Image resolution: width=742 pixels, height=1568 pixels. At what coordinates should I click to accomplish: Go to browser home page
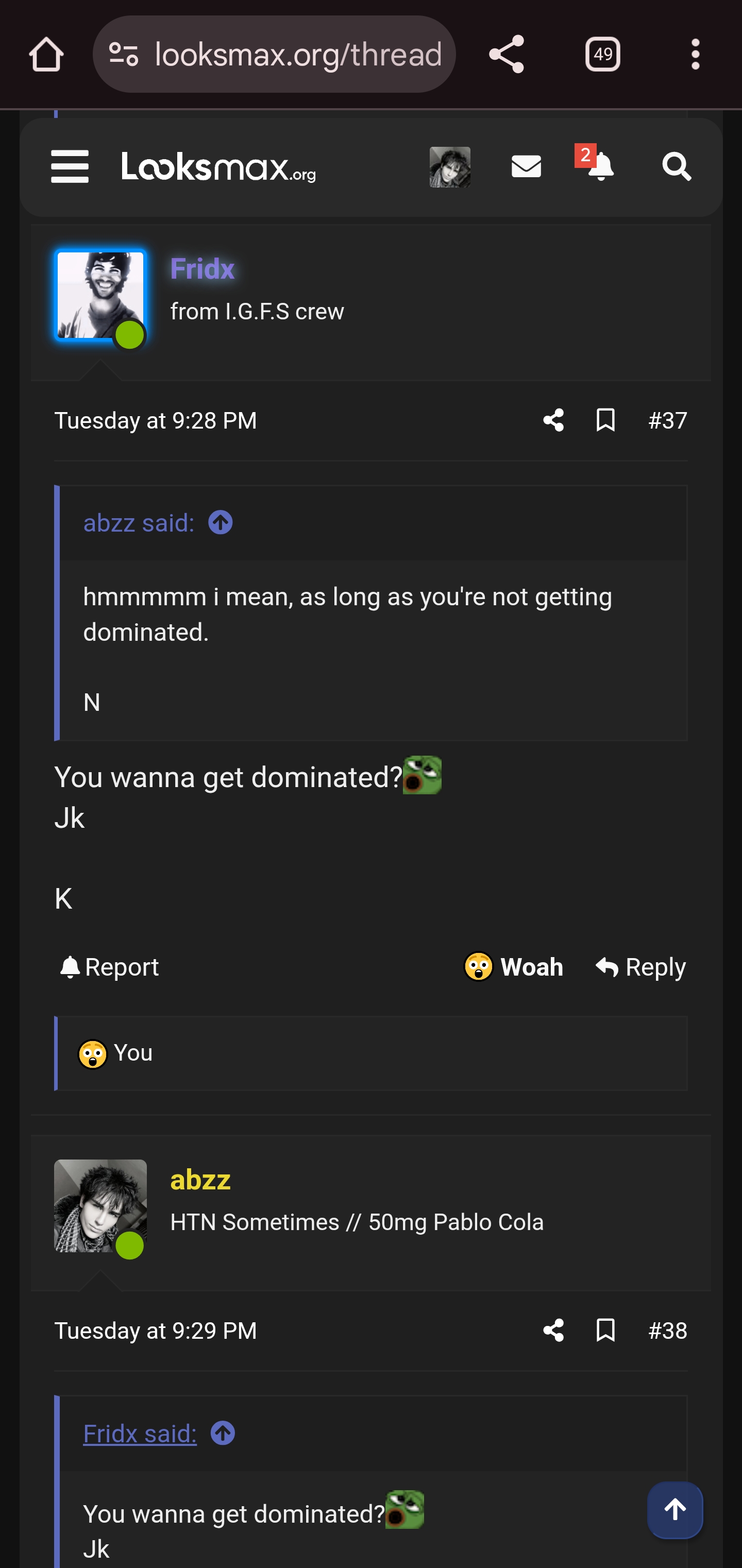(46, 55)
